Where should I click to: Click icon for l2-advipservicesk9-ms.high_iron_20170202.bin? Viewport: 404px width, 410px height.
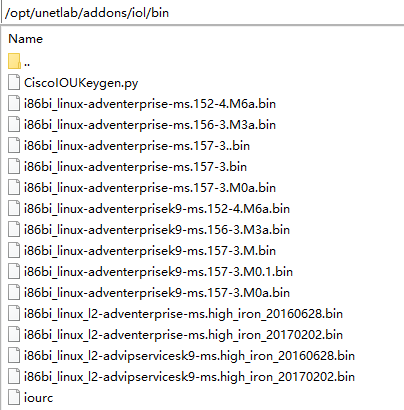pos(14,376)
